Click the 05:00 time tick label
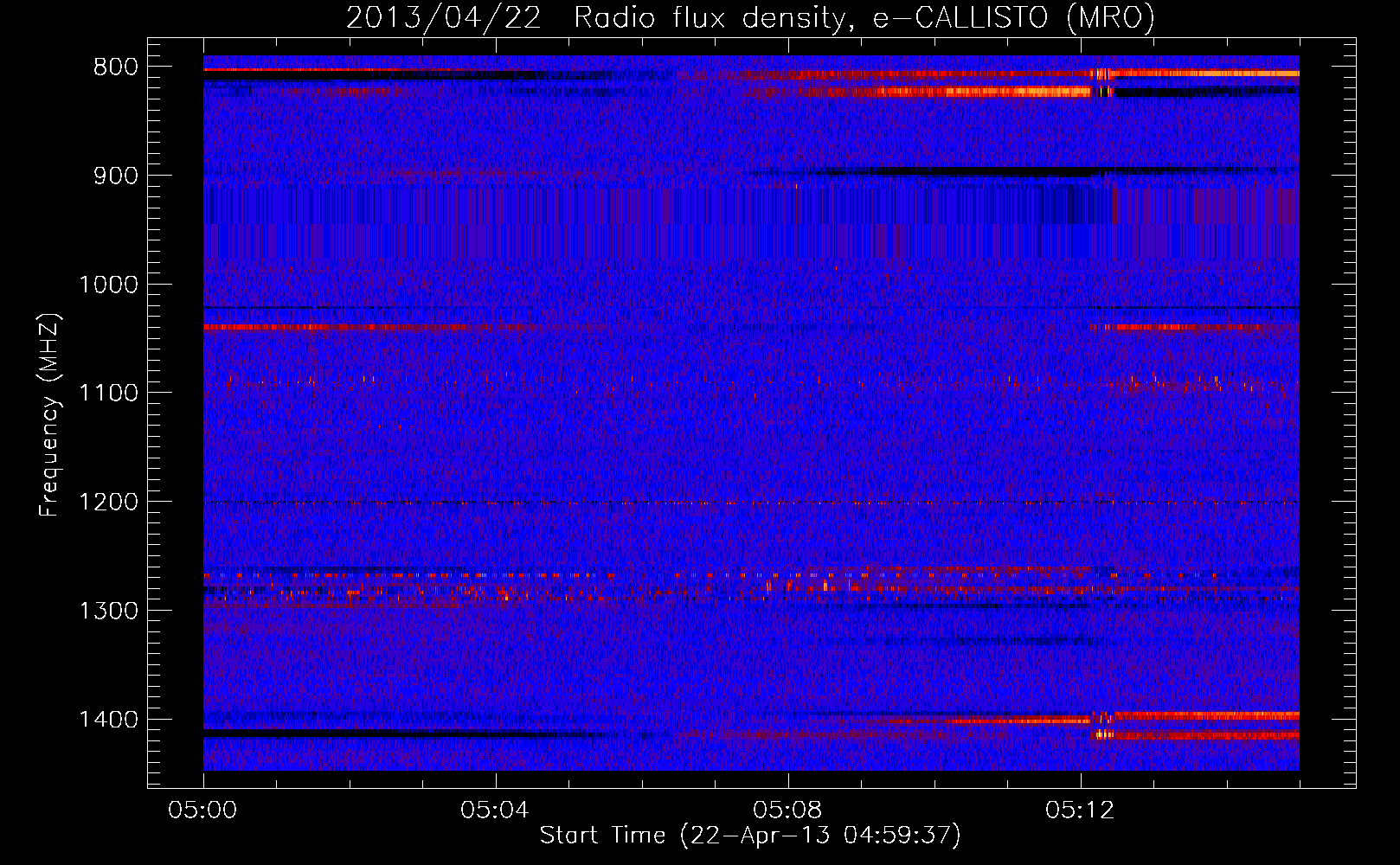1400x865 pixels. tap(203, 811)
